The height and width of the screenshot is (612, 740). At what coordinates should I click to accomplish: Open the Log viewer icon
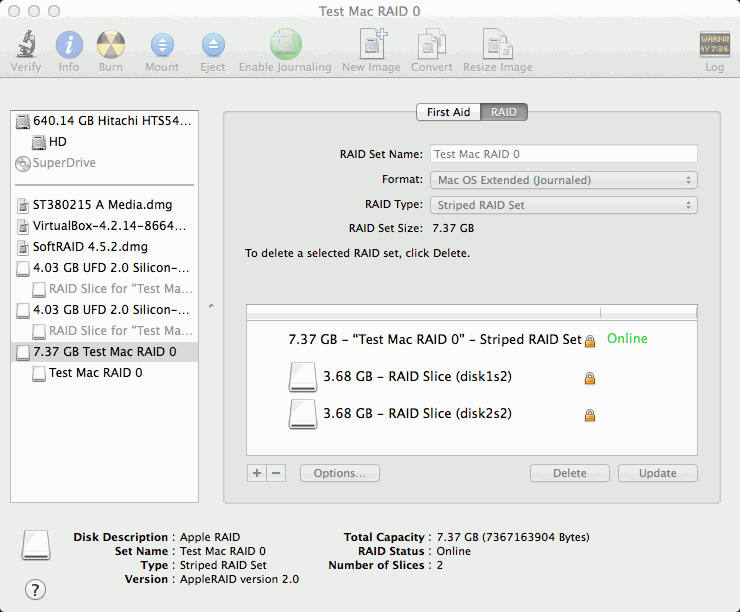(714, 46)
